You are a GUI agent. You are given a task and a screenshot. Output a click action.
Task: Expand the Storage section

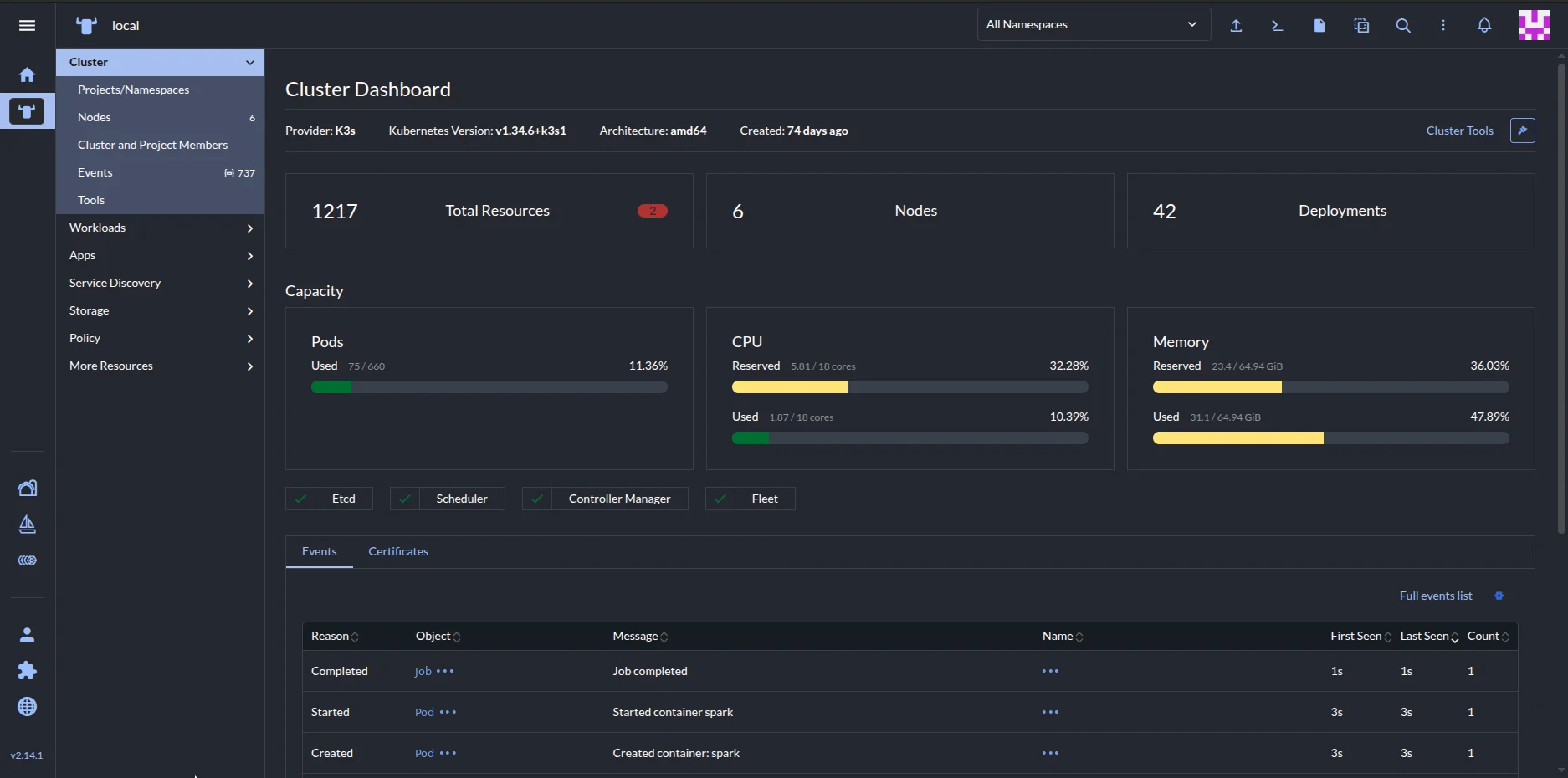[x=160, y=310]
